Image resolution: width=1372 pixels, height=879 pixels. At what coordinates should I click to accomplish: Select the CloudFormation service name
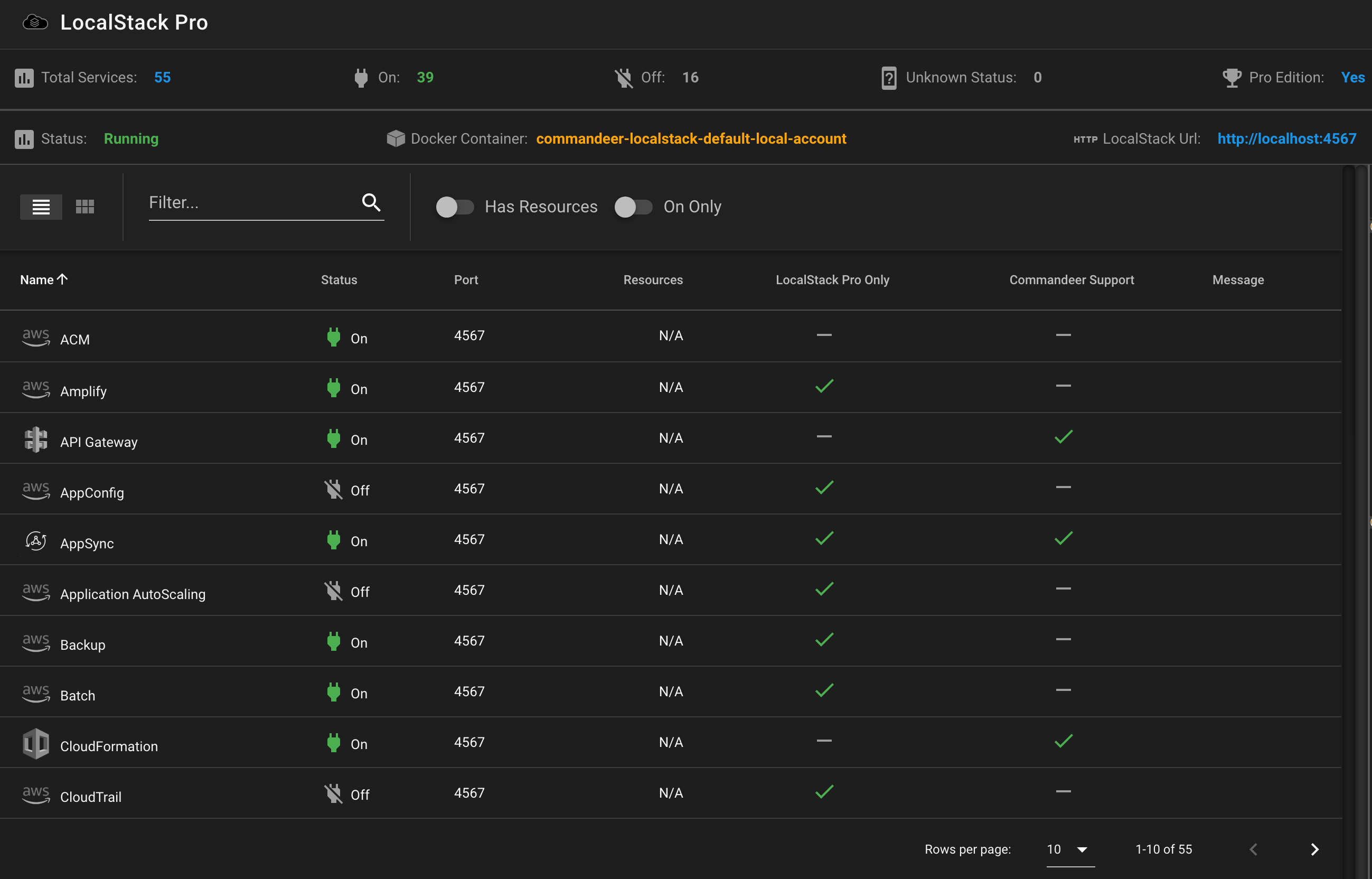109,746
